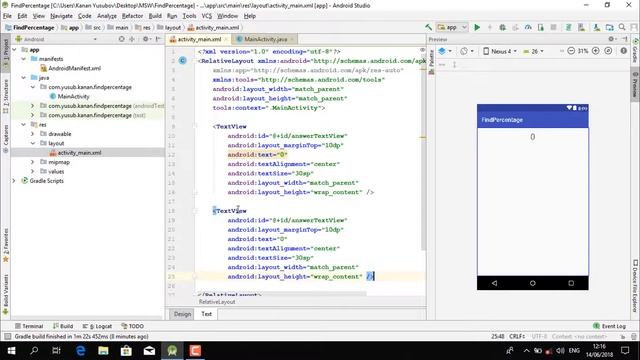Viewport: 640px width, 360px height.
Task: Toggle the Captures side tool window
Action: pos(6,139)
